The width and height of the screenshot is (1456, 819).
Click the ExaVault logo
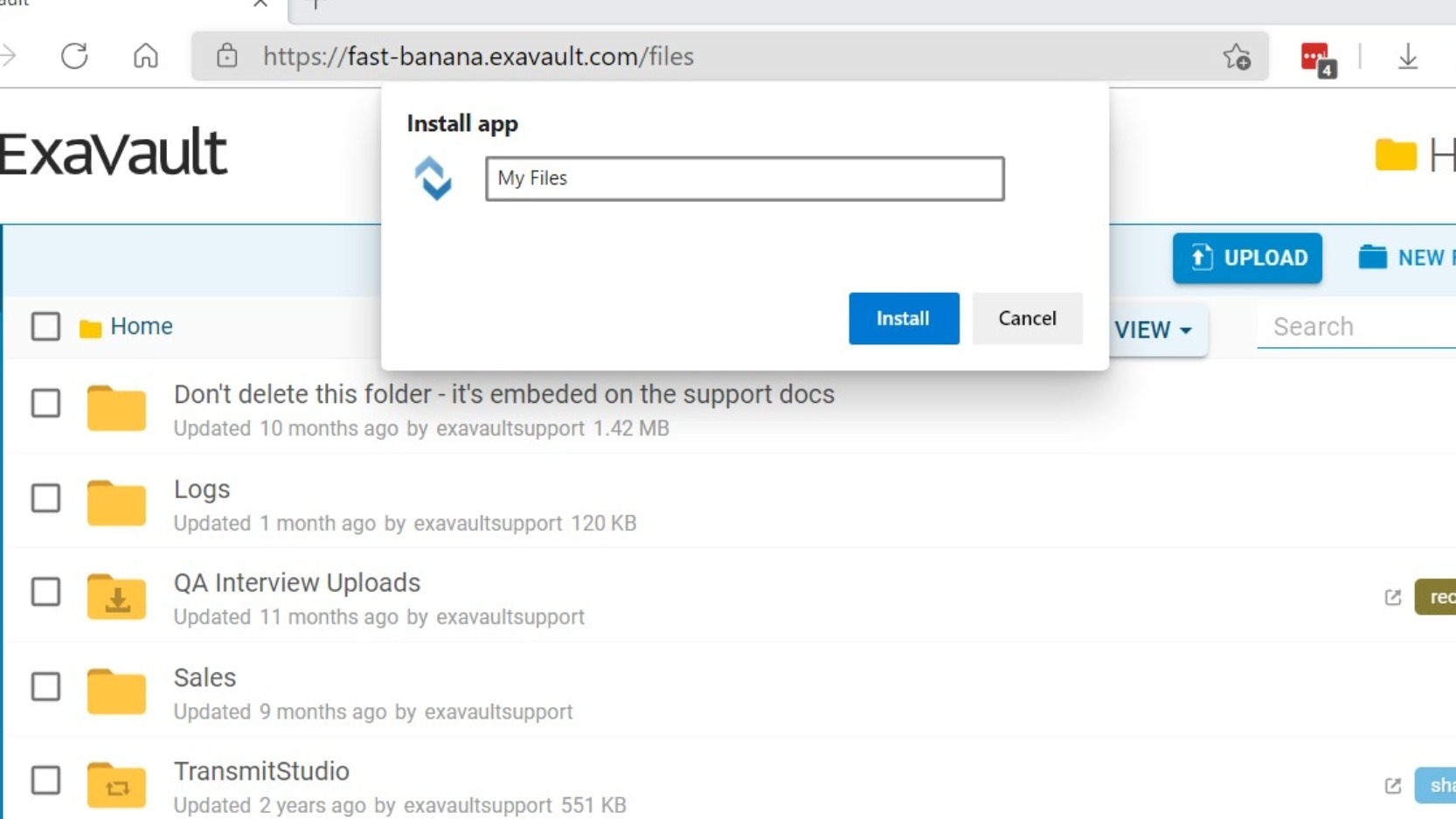tap(113, 153)
